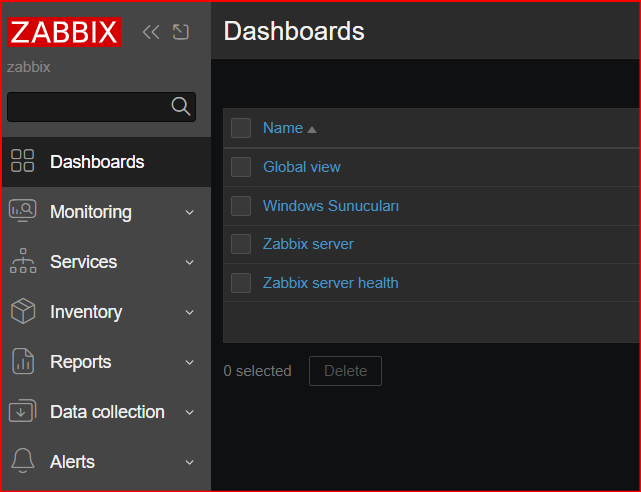Open the Reports menu label
This screenshot has height=492, width=641.
(81, 362)
